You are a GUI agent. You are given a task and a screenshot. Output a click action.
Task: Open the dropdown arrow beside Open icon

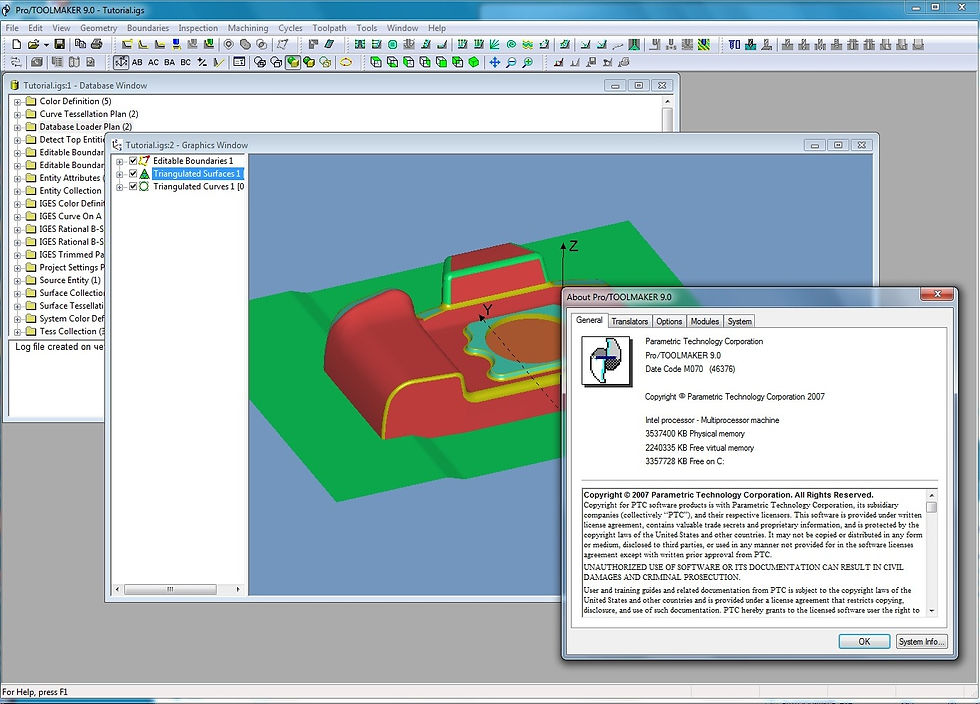point(46,45)
